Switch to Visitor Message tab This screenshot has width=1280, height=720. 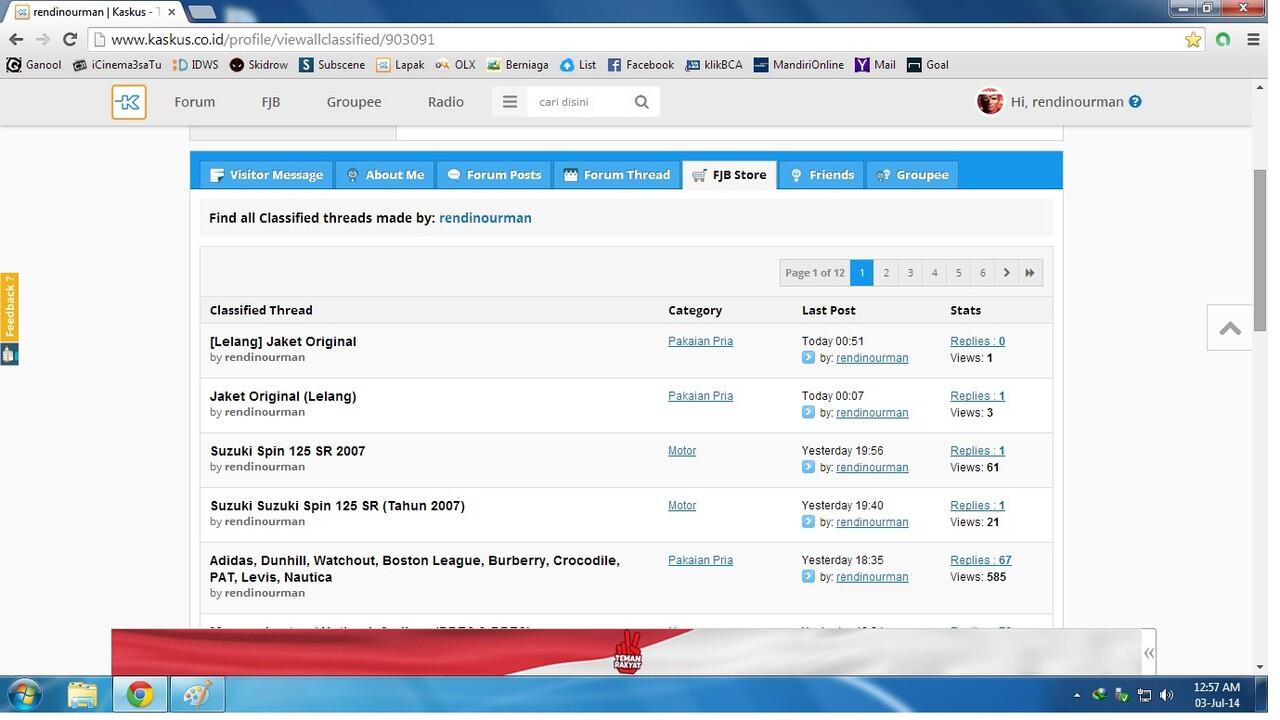266,174
